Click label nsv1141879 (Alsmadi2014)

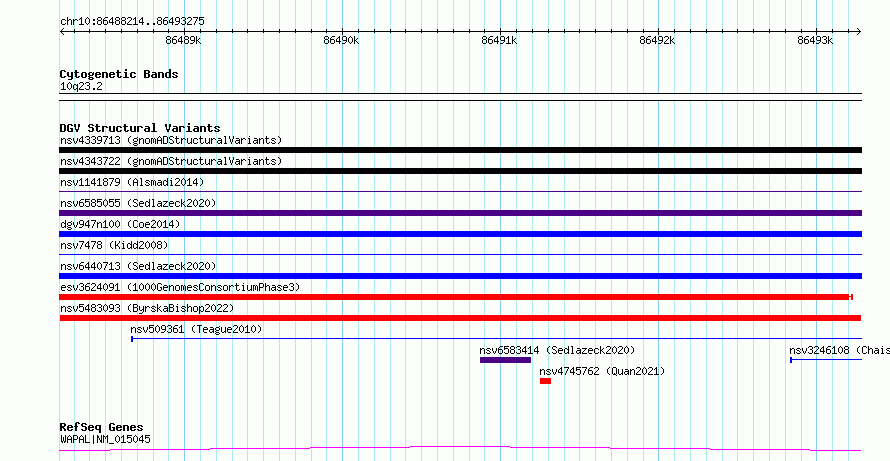click(132, 182)
